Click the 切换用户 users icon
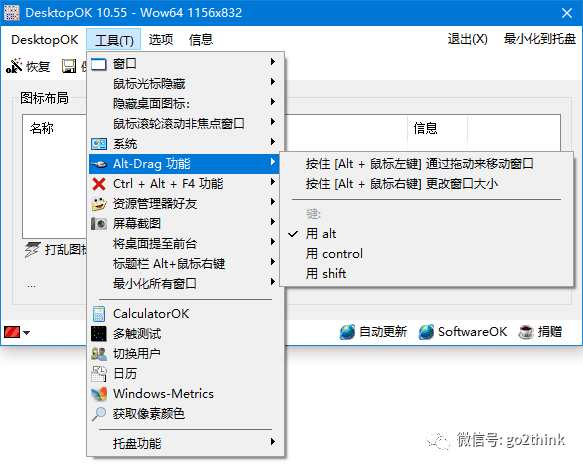 (99, 354)
